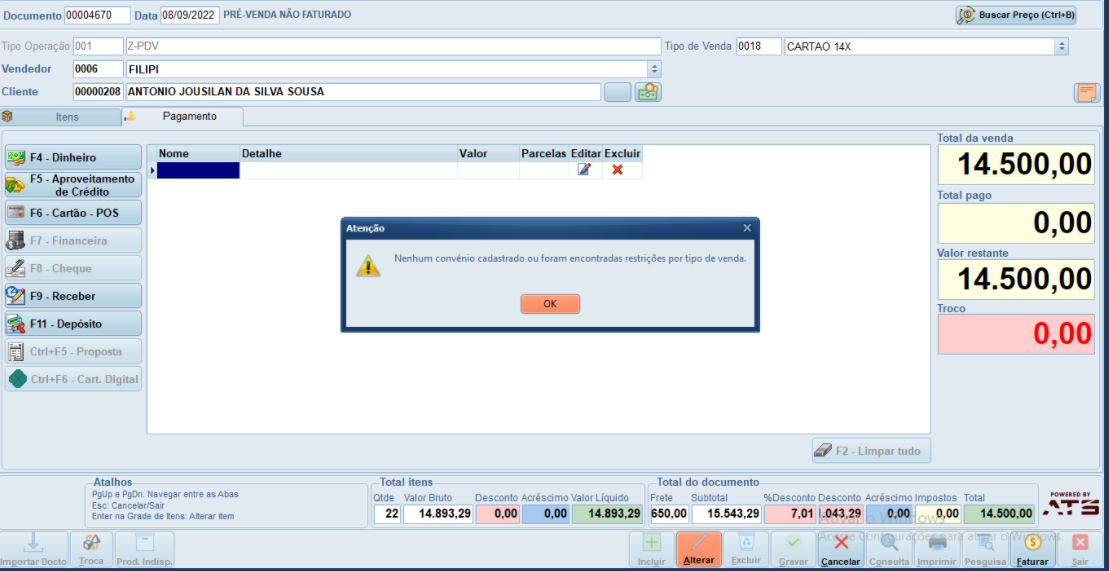Expand the Tipo de Venda dropdown

click(1062, 47)
